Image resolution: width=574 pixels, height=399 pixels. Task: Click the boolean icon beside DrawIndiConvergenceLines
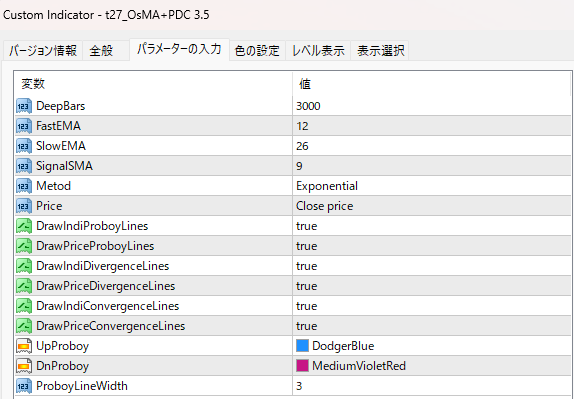(24, 306)
